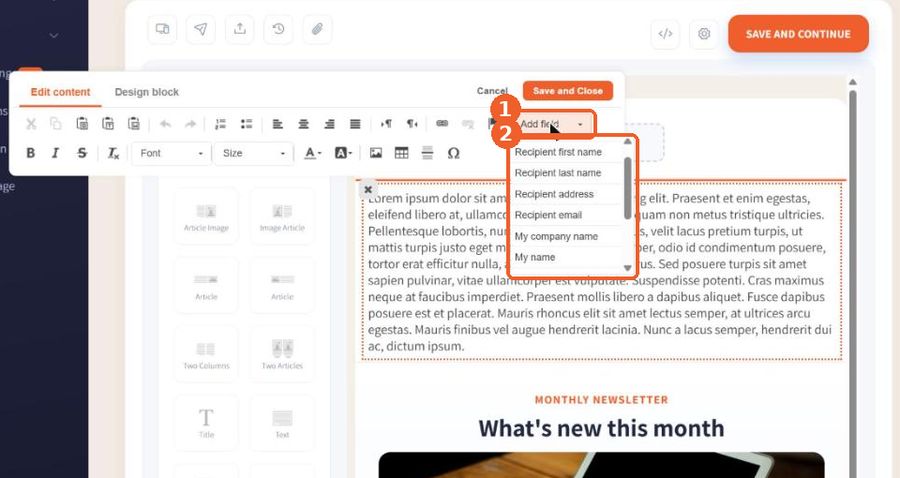The width and height of the screenshot is (900, 478).
Task: Open the Add field dropdown
Action: [x=554, y=124]
